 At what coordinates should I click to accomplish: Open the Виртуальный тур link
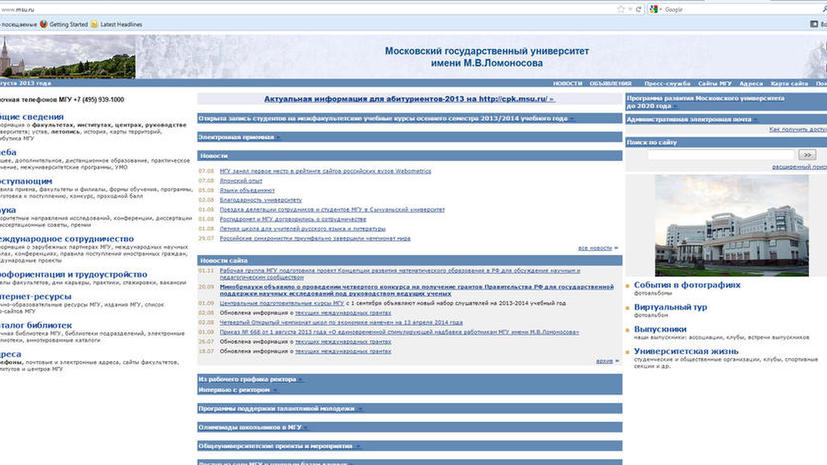(x=670, y=307)
